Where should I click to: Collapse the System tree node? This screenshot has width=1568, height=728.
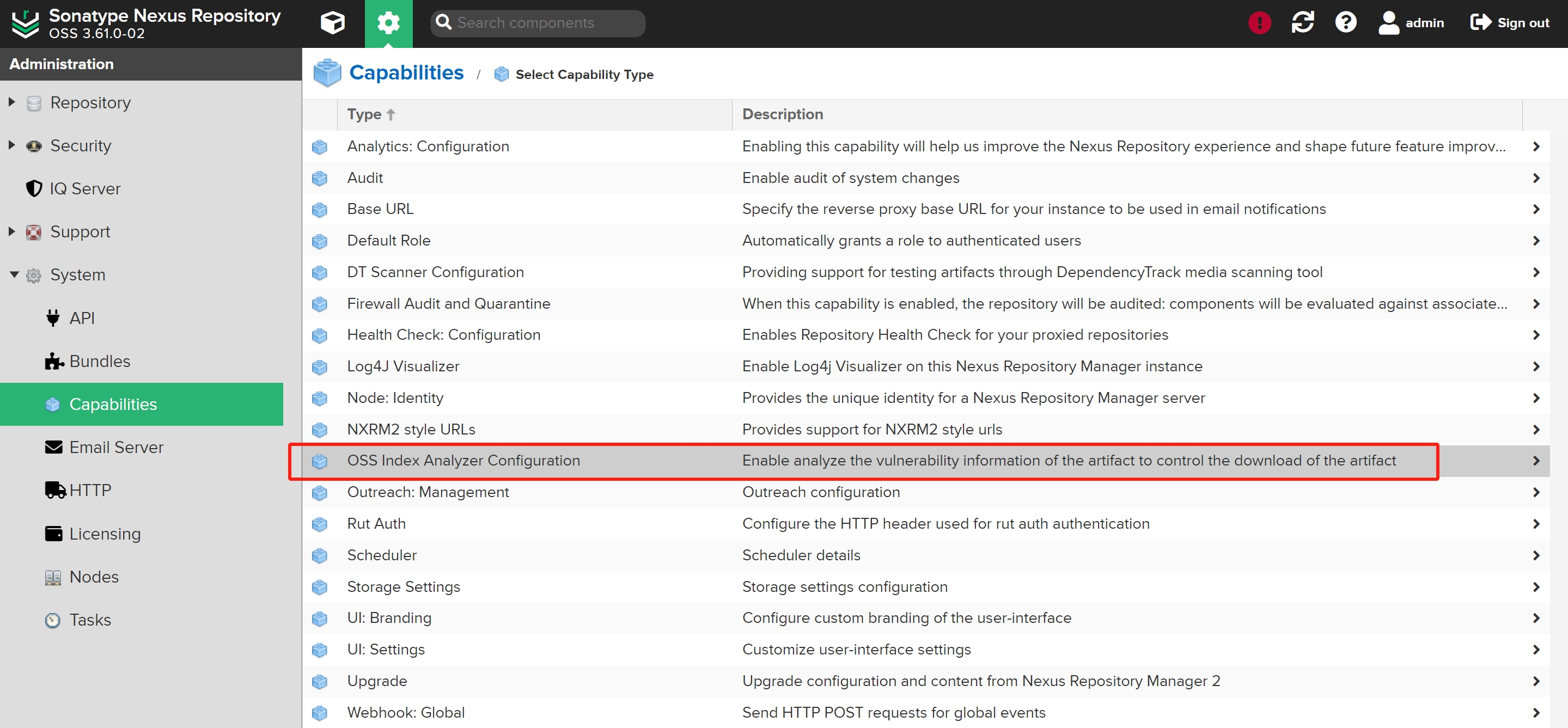[x=14, y=274]
